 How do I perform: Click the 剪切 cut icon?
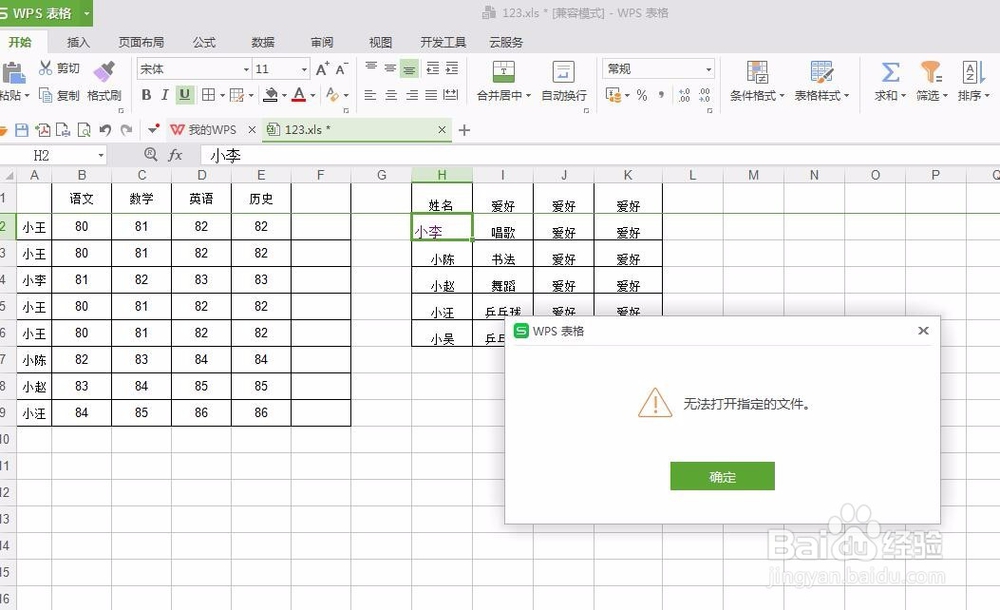coord(46,68)
